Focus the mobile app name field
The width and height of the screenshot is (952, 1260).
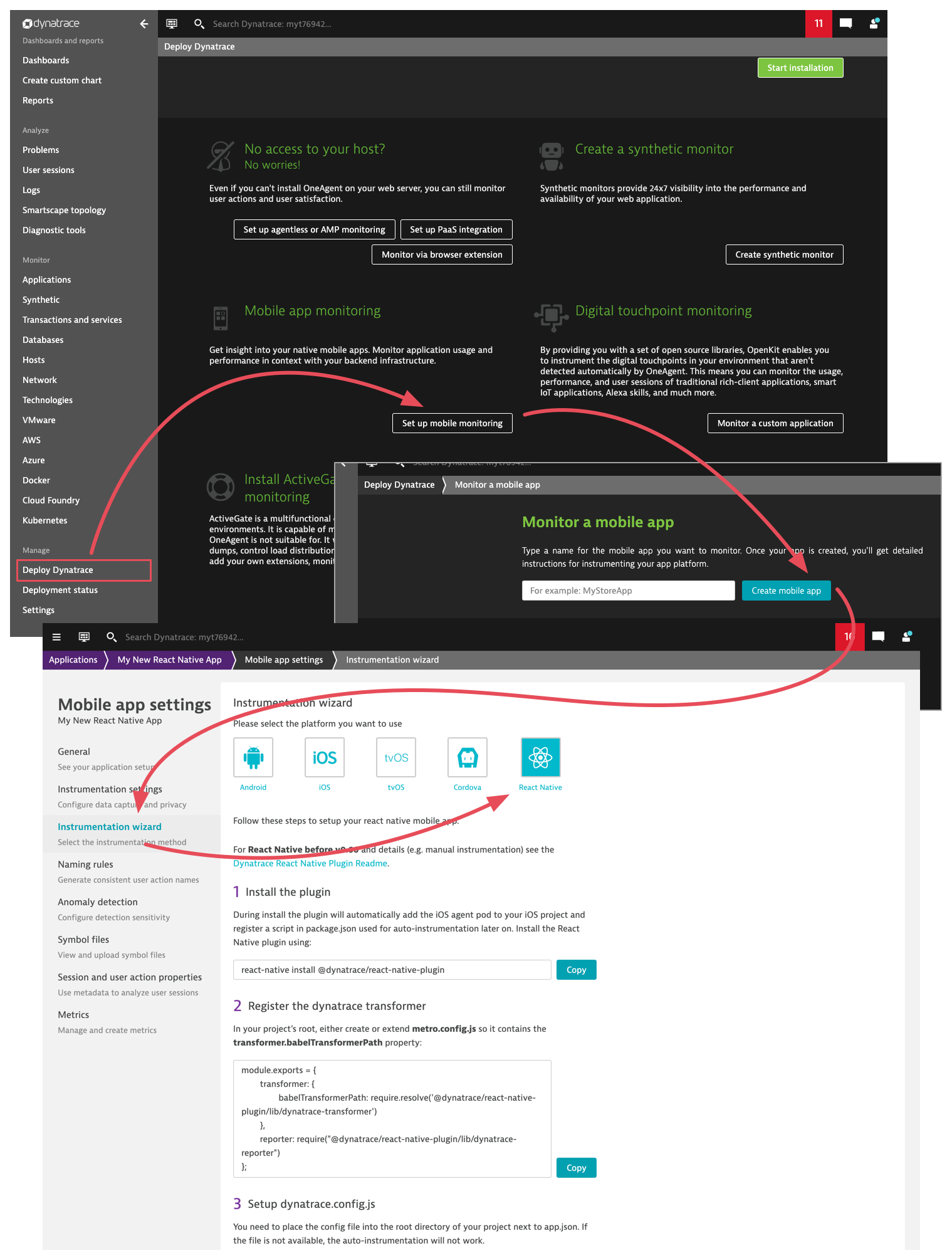(x=628, y=591)
